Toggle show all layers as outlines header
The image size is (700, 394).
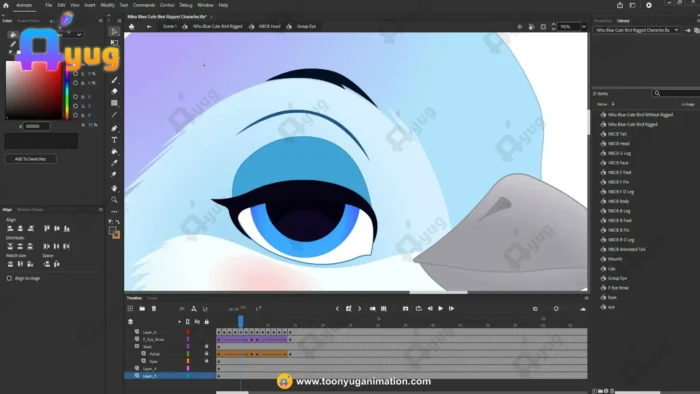(x=188, y=322)
